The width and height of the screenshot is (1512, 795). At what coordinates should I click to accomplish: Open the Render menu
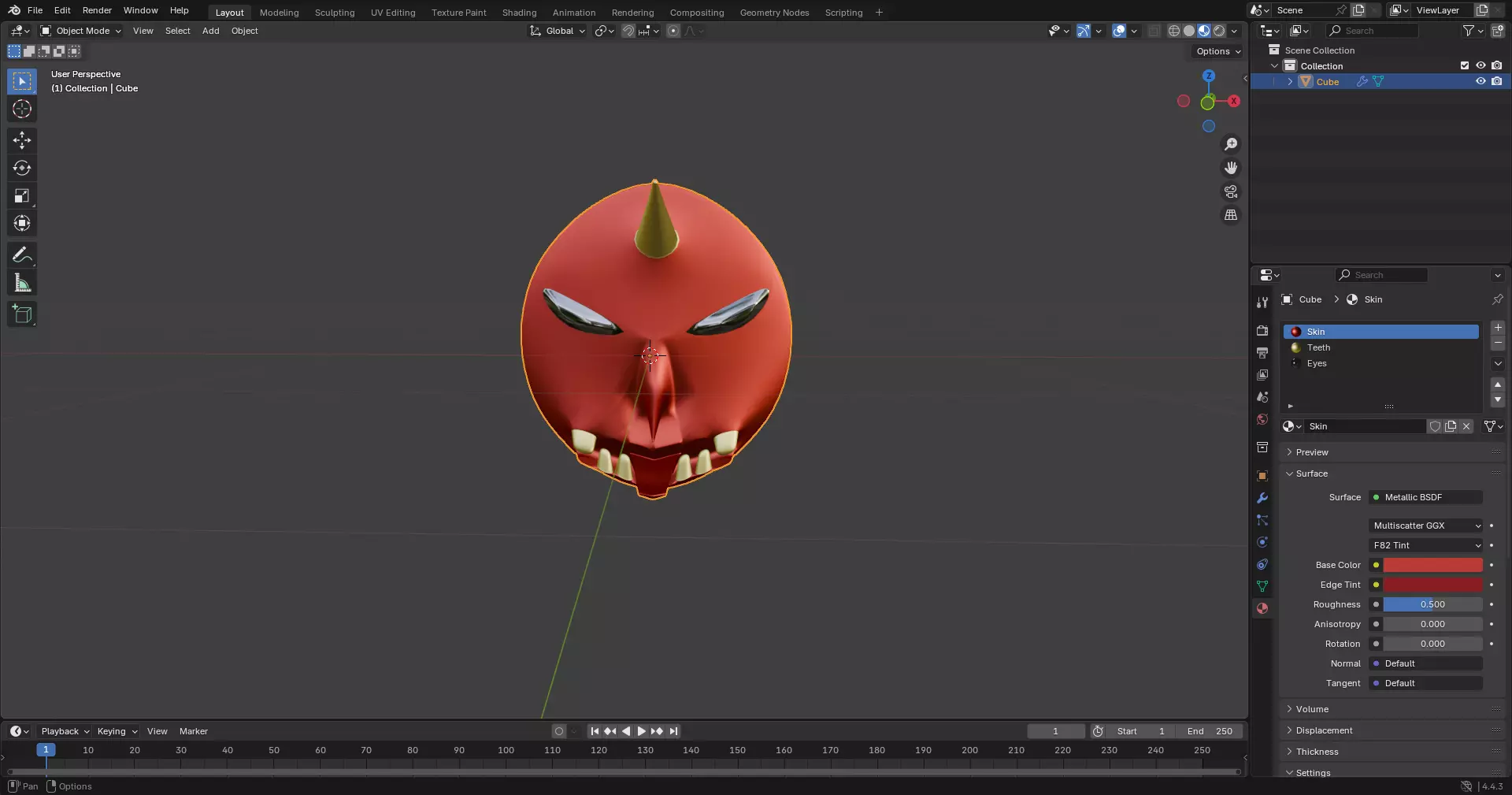[97, 10]
